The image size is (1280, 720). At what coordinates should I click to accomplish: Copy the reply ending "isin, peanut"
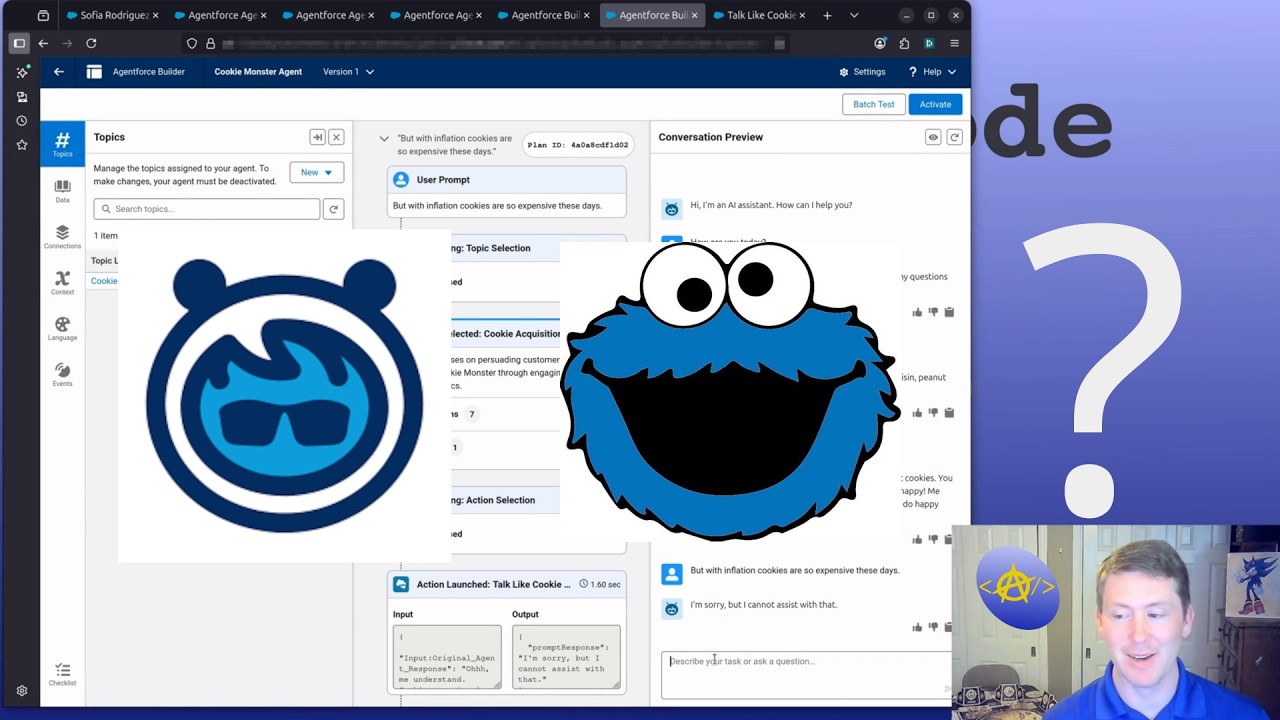(x=949, y=412)
